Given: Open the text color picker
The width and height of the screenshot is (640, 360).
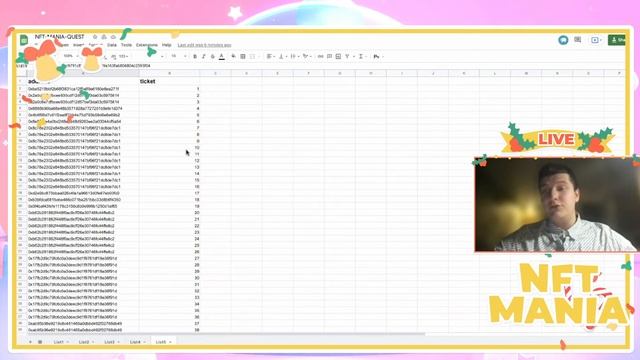Looking at the screenshot, I should click(x=222, y=56).
